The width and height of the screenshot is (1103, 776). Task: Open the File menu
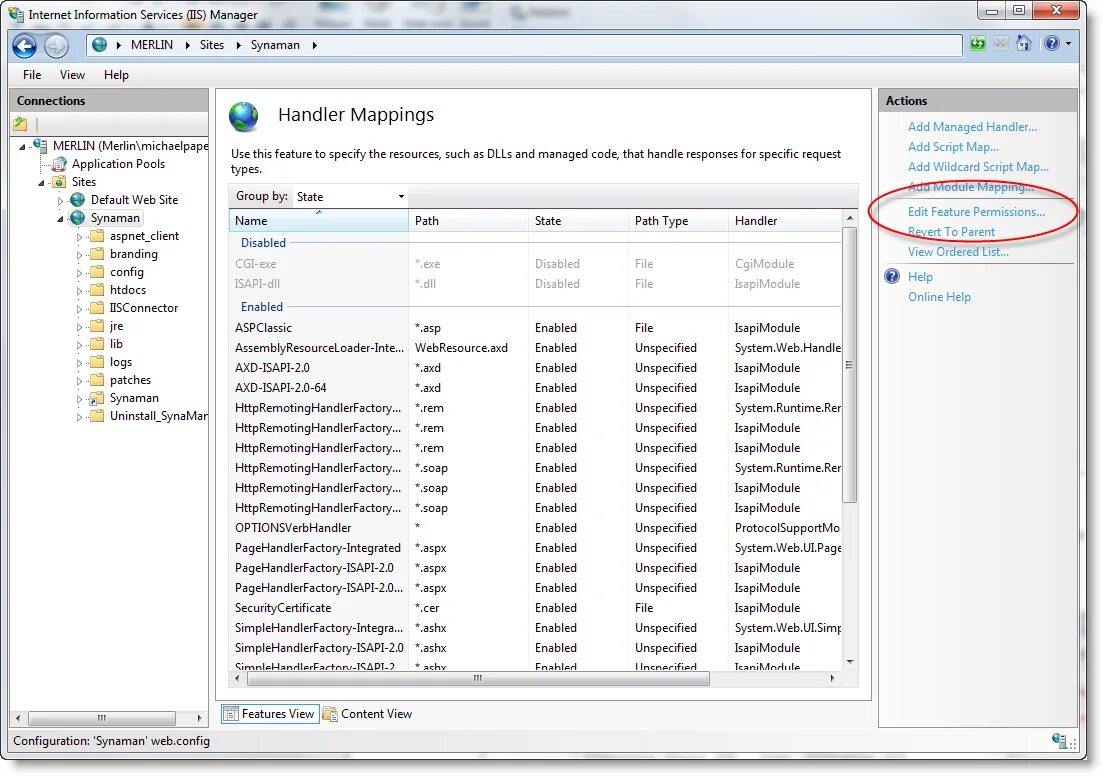pyautogui.click(x=32, y=75)
